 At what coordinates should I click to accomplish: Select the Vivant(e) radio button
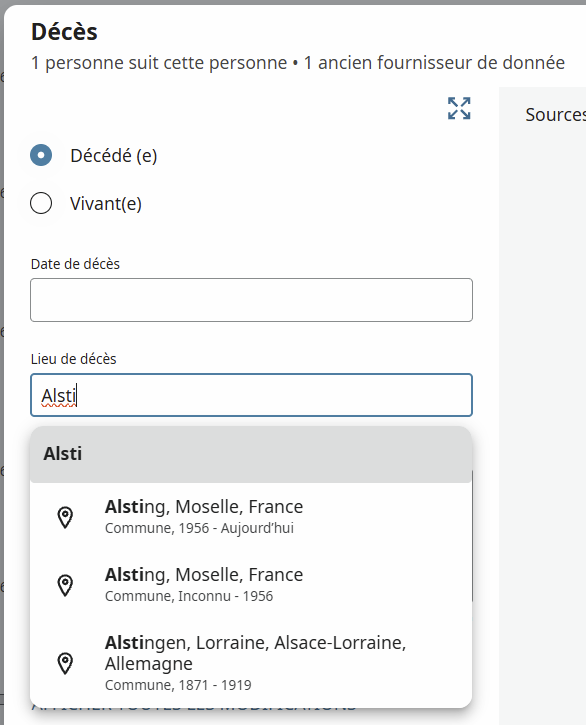(x=41, y=203)
